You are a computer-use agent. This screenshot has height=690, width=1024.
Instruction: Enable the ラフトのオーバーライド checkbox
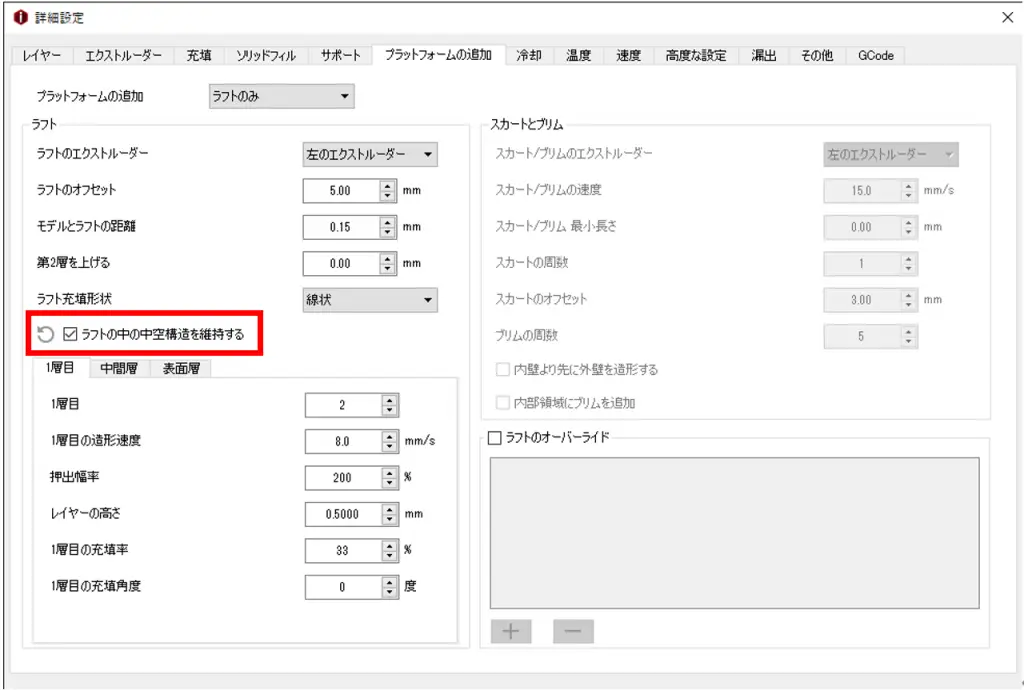[494, 437]
